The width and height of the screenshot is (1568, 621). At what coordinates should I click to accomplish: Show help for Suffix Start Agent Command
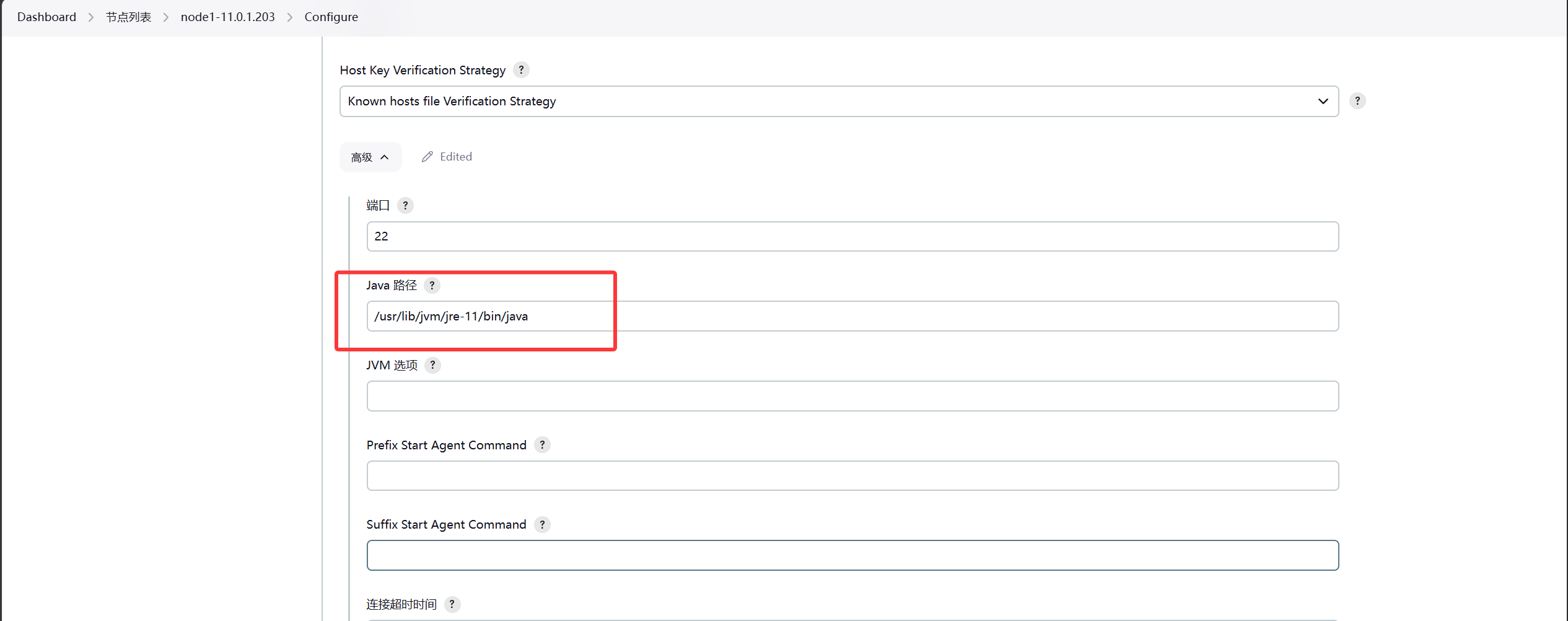click(542, 525)
